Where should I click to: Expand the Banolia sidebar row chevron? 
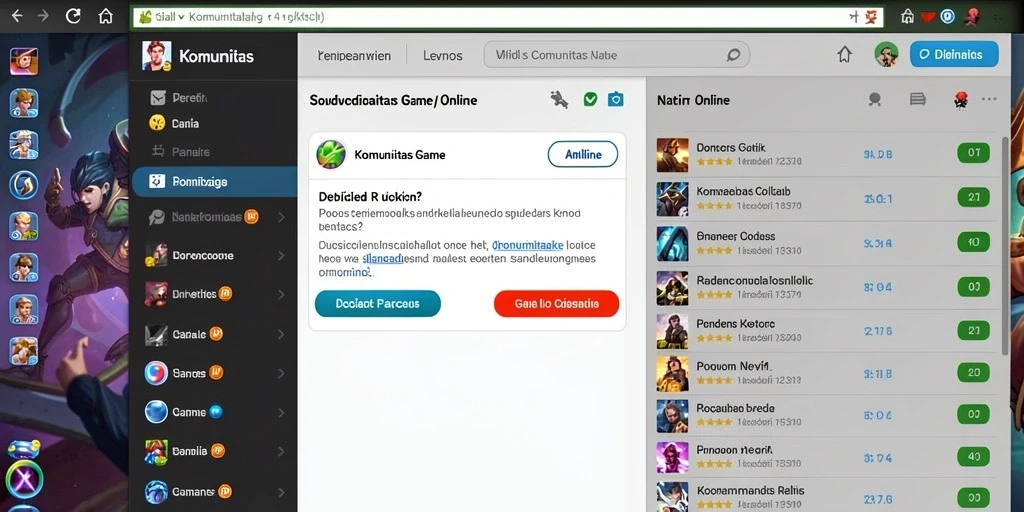point(281,451)
